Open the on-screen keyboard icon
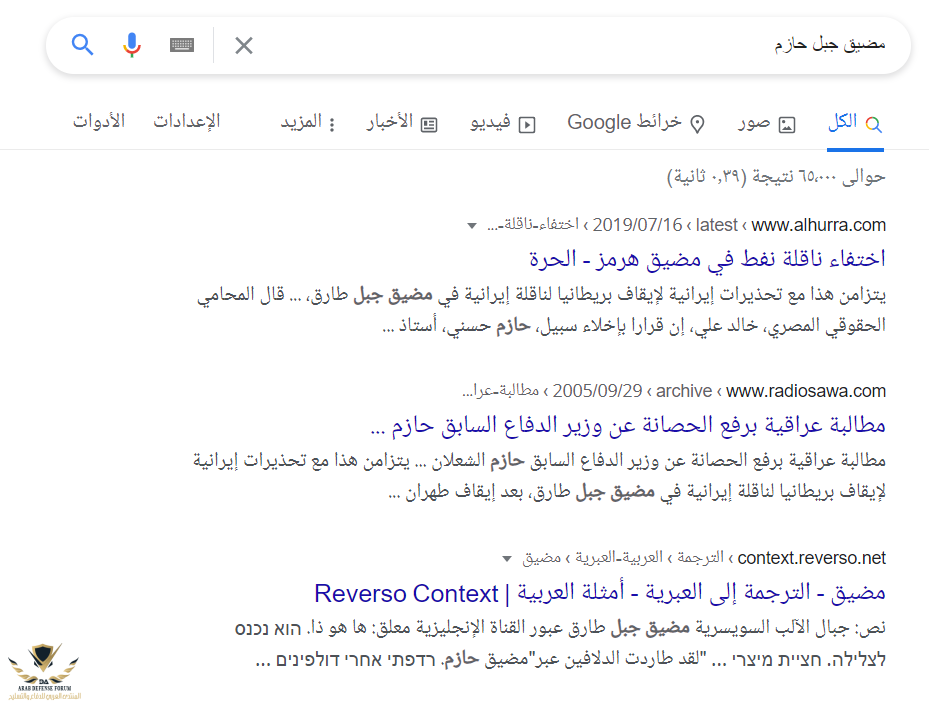Screen dimensions: 929x702 [x=182, y=45]
